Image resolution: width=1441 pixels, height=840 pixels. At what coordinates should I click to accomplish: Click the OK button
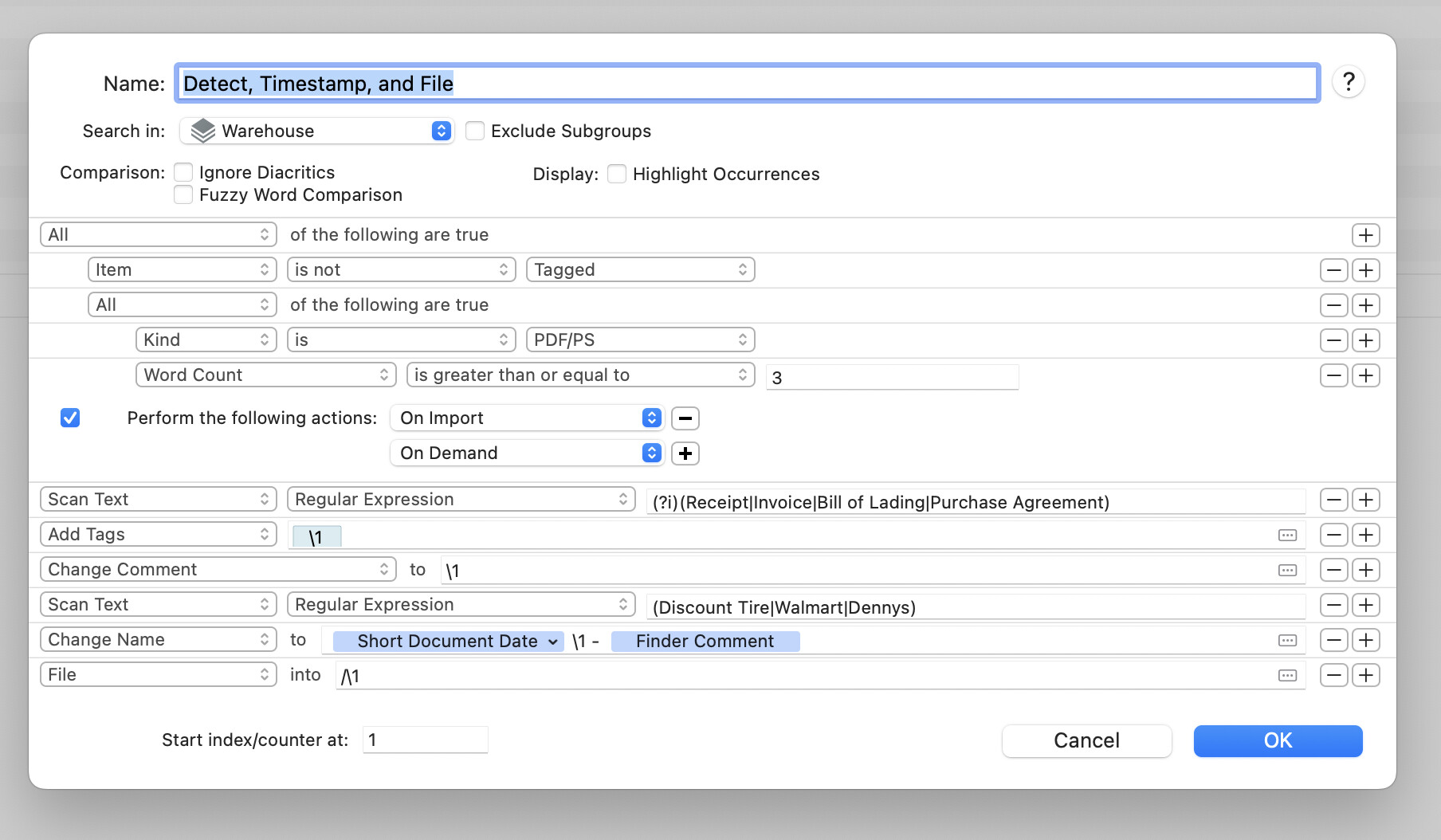[x=1277, y=740]
